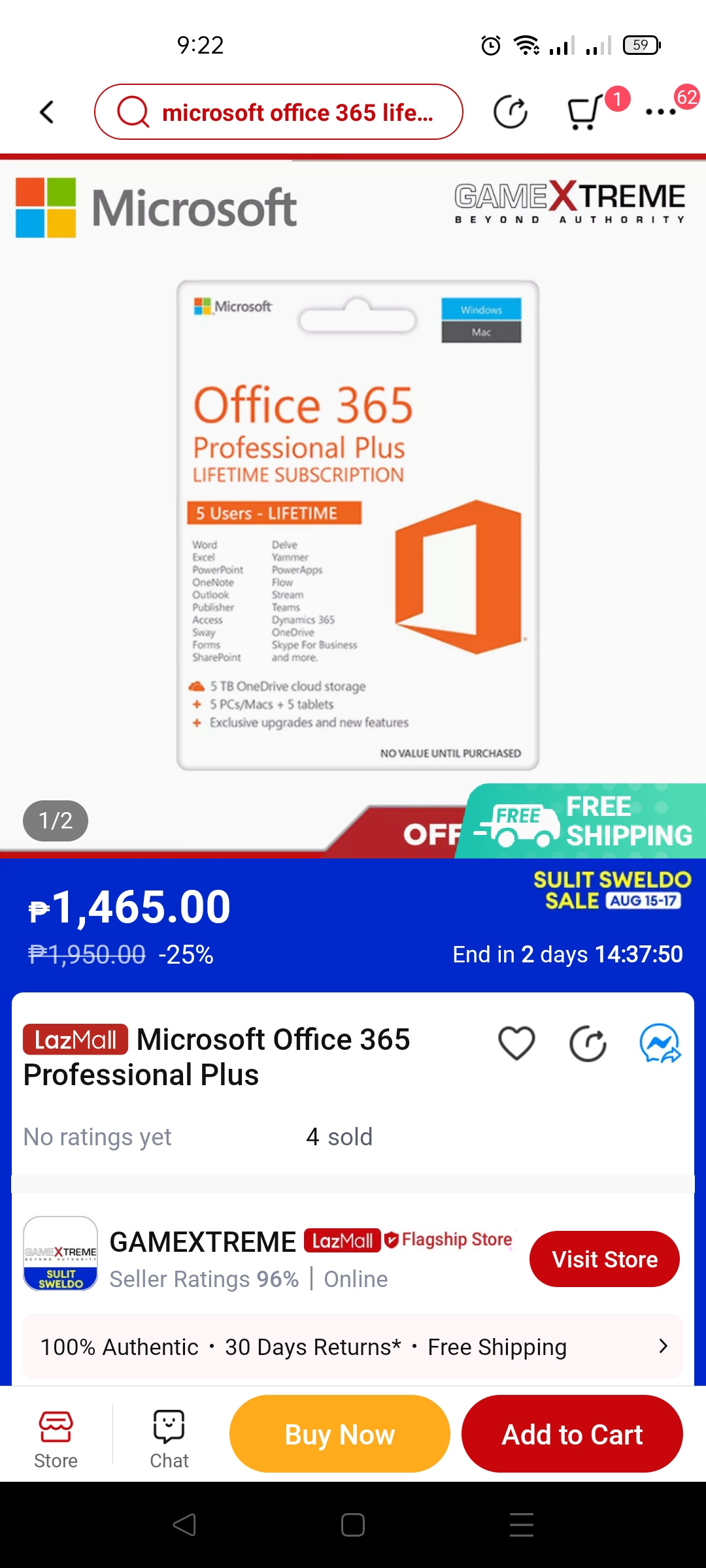Screen dimensions: 706x1568
Task: Click the Buy Now button
Action: [x=340, y=1433]
